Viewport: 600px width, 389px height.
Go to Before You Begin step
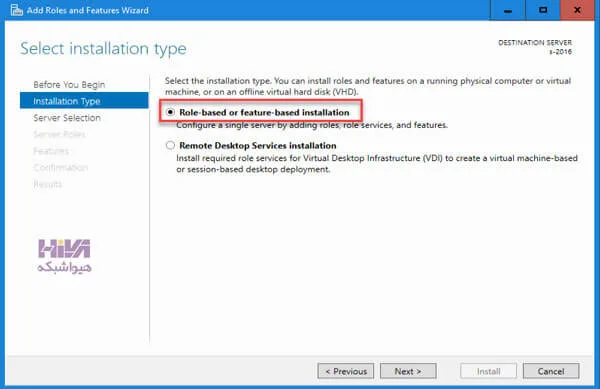(x=69, y=85)
